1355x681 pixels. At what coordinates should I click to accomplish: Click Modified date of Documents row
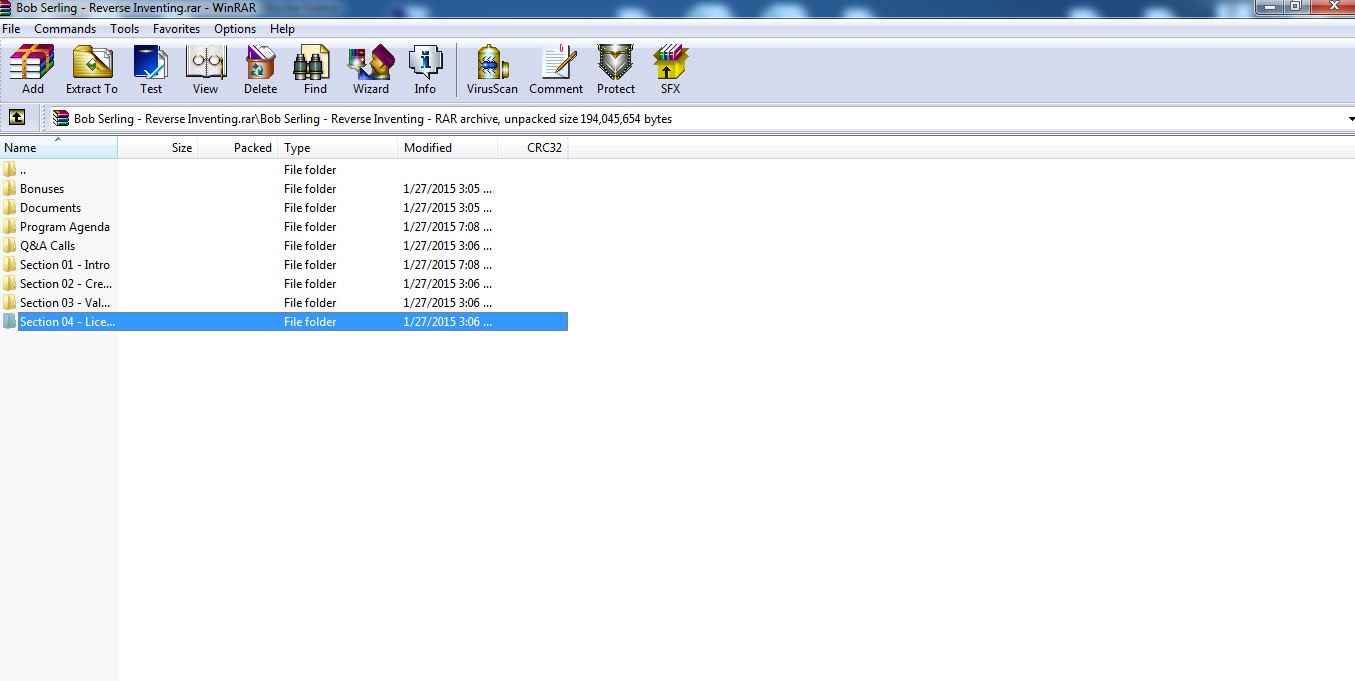[x=447, y=208]
